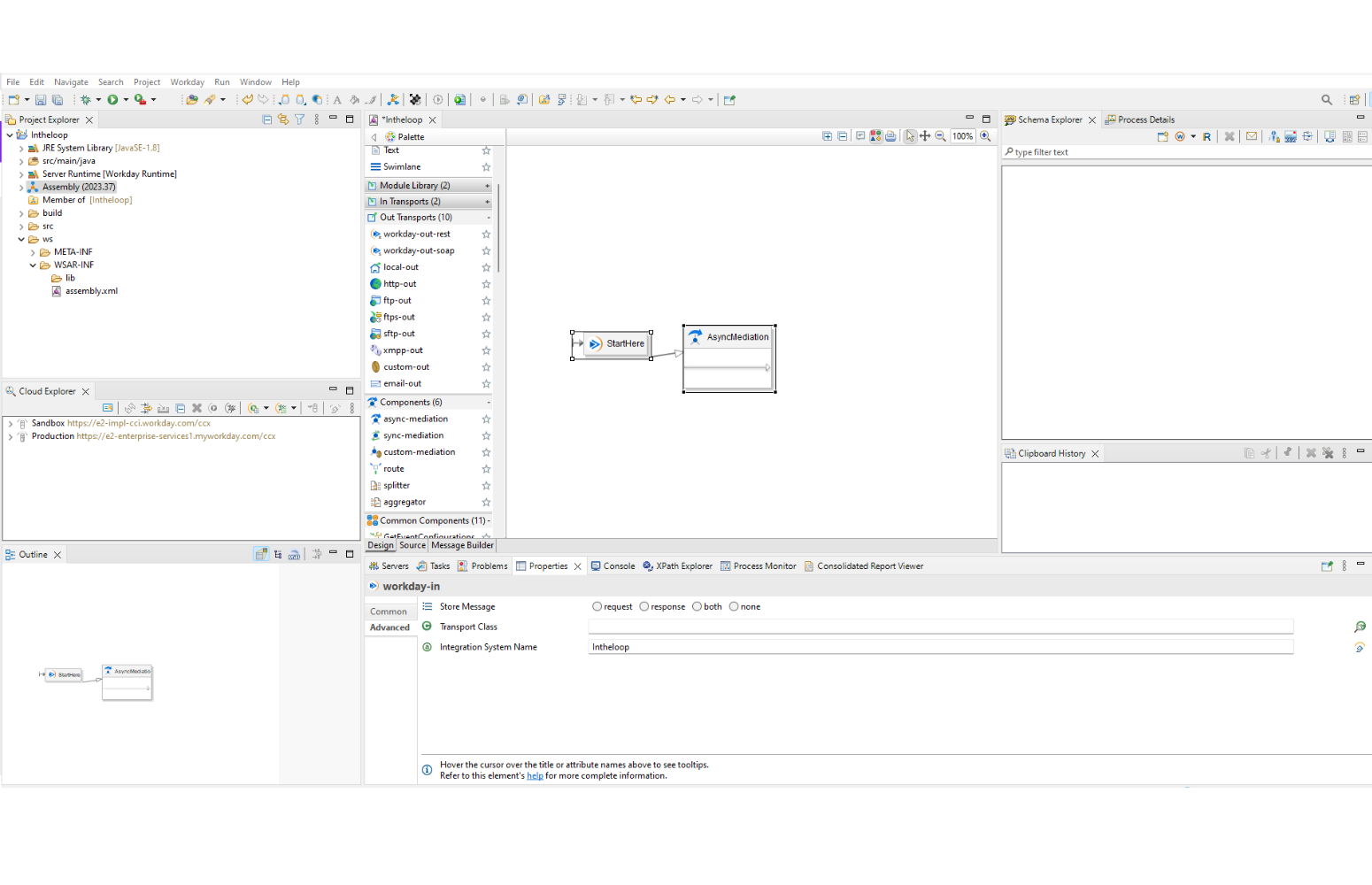1372x885 pixels.
Task: Select the splitter component in Palette
Action: 395,485
